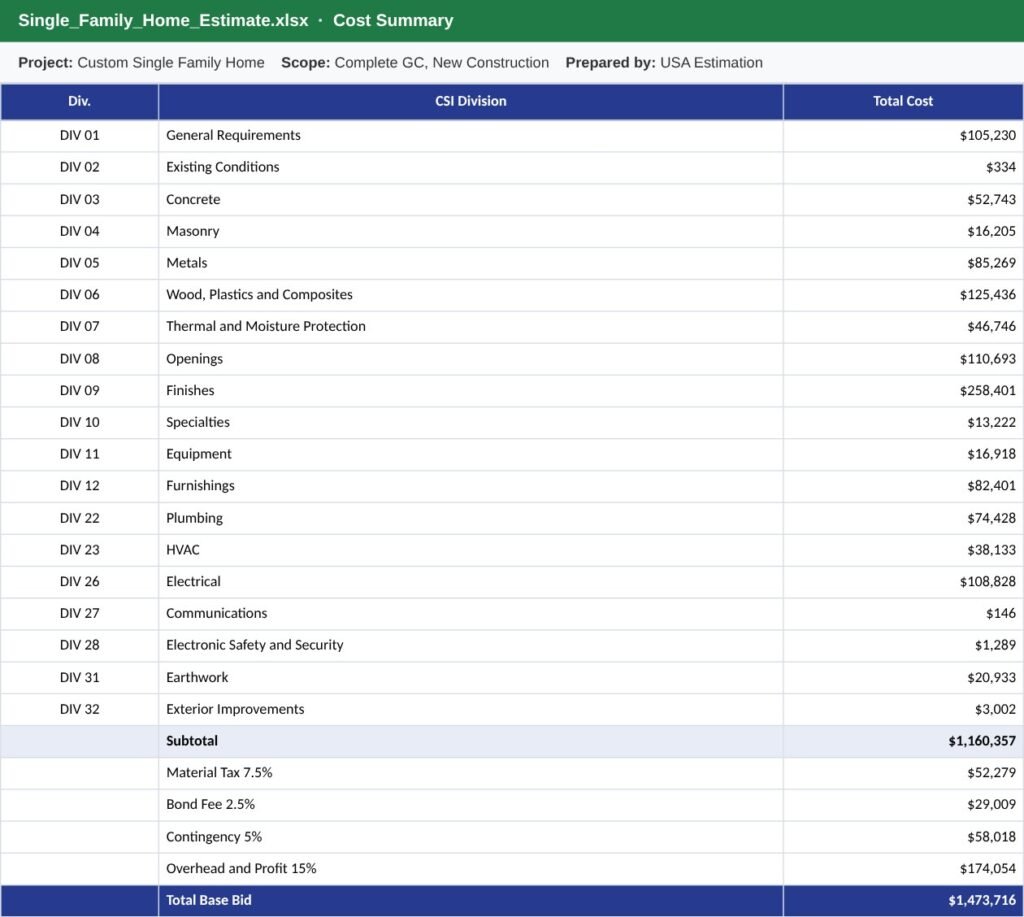Select the $174,054 overhead value

pyautogui.click(x=903, y=869)
